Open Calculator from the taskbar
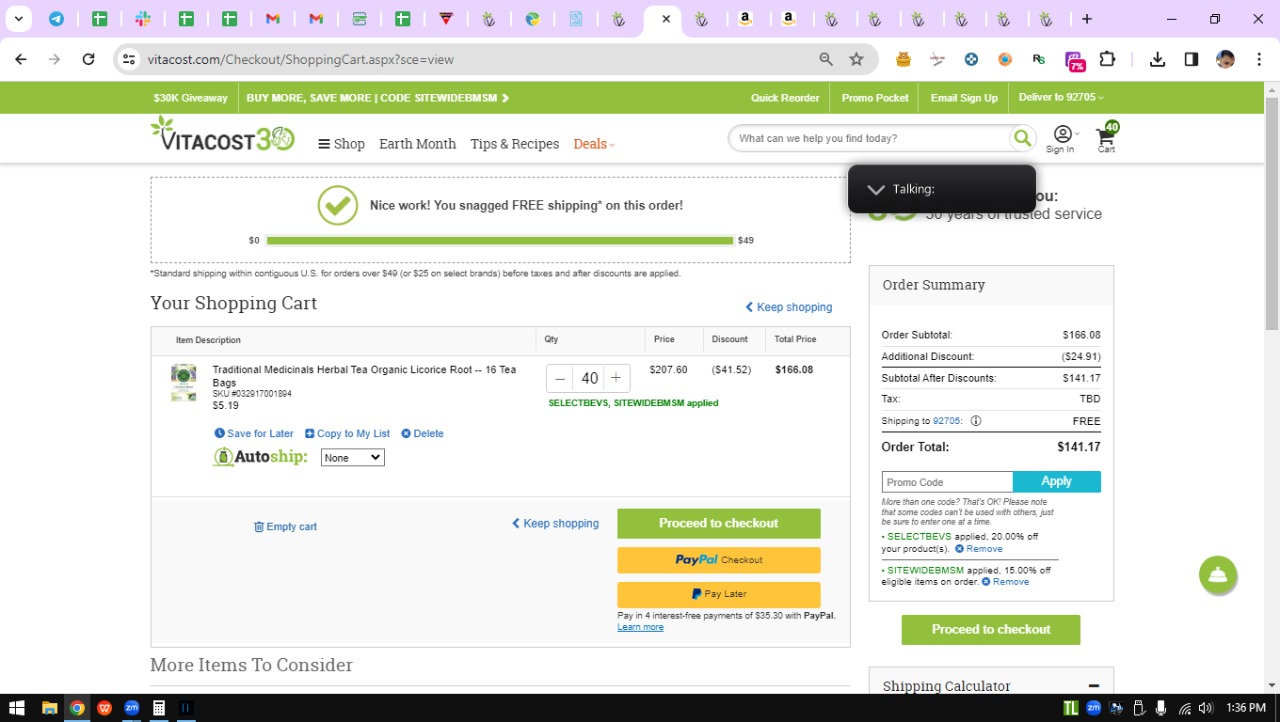Screen dimensions: 1280x722 158,708
